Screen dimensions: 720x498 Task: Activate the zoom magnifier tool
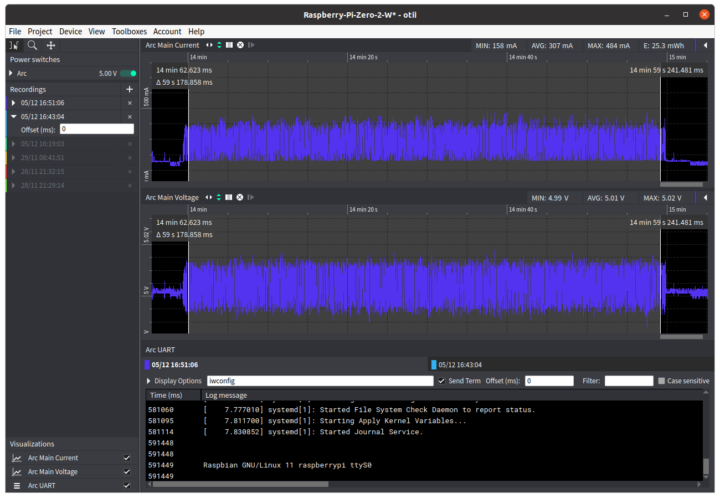pos(32,45)
